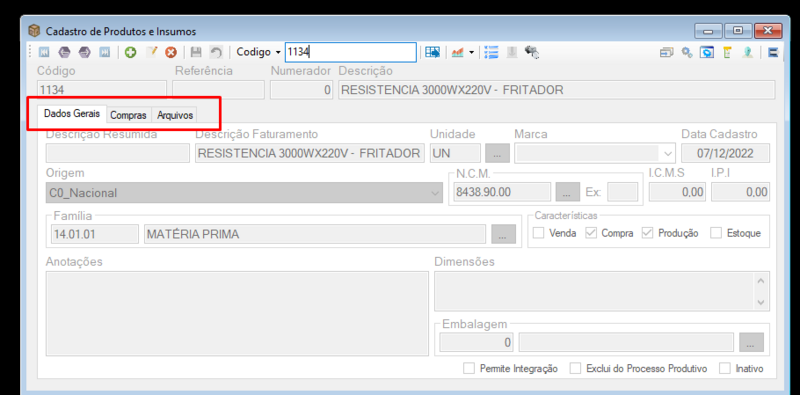Click the Data Cadastro field 07/12/2022
This screenshot has width=800, height=395.
(x=726, y=153)
